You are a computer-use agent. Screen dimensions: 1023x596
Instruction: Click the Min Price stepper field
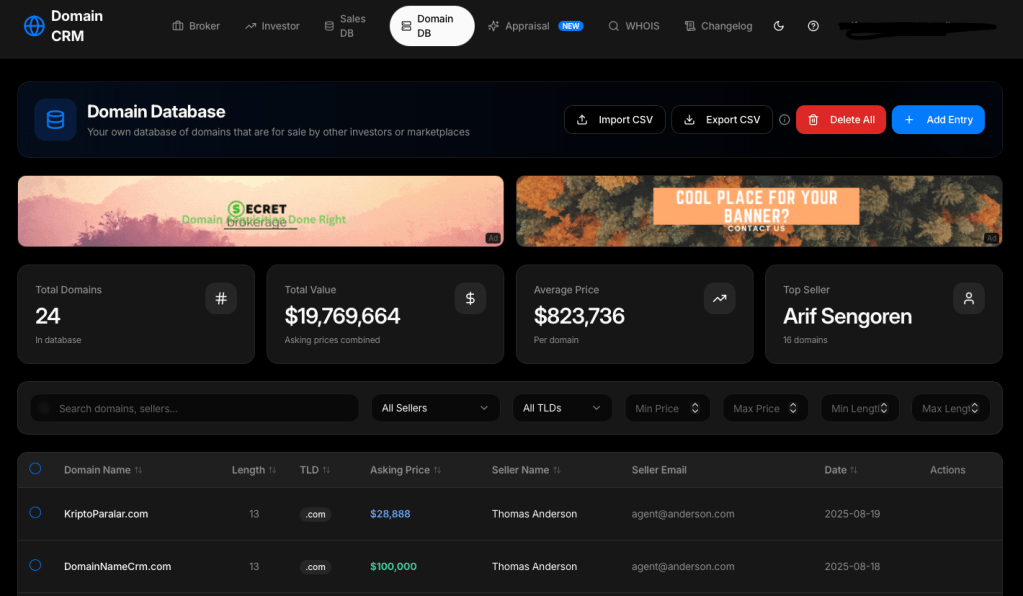coord(667,408)
